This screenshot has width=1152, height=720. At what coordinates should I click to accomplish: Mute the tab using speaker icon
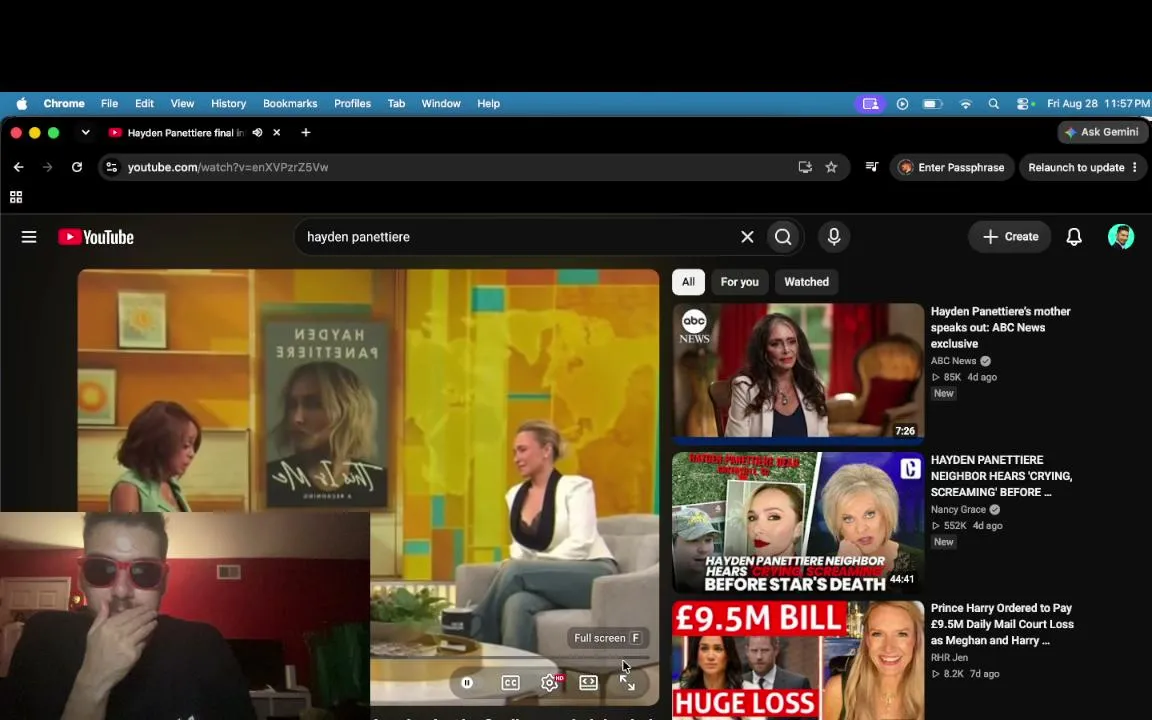pyautogui.click(x=257, y=133)
